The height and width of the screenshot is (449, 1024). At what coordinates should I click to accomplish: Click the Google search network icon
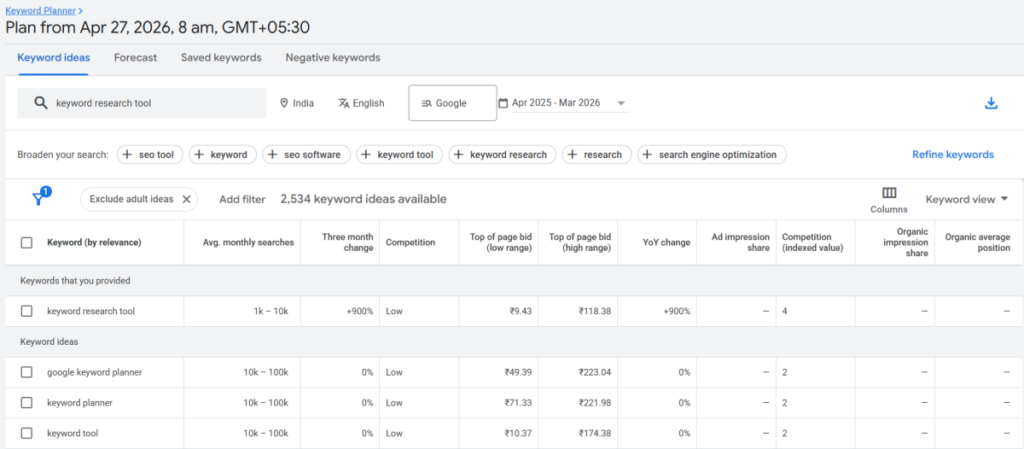click(x=426, y=103)
